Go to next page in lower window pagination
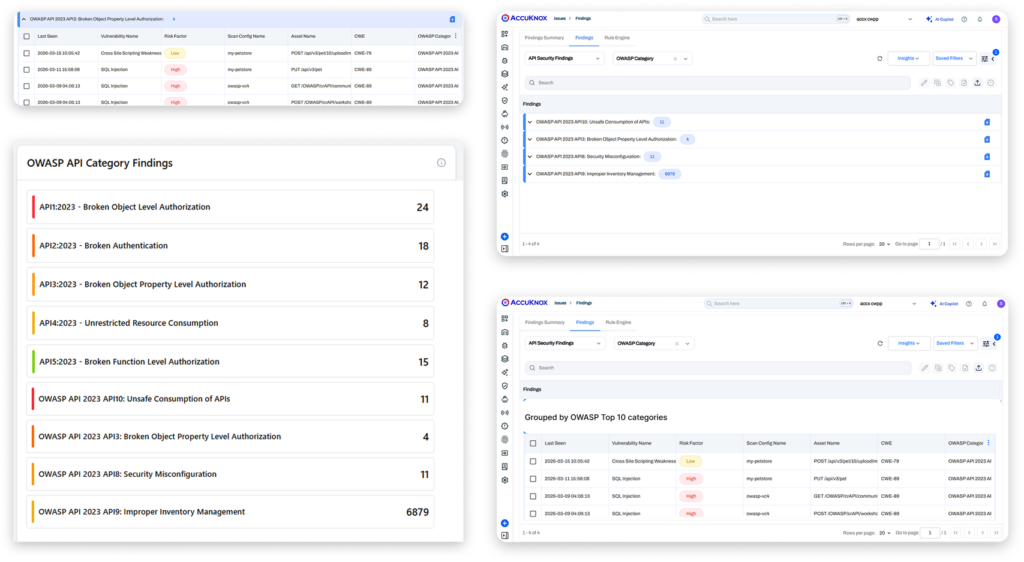 (982, 533)
